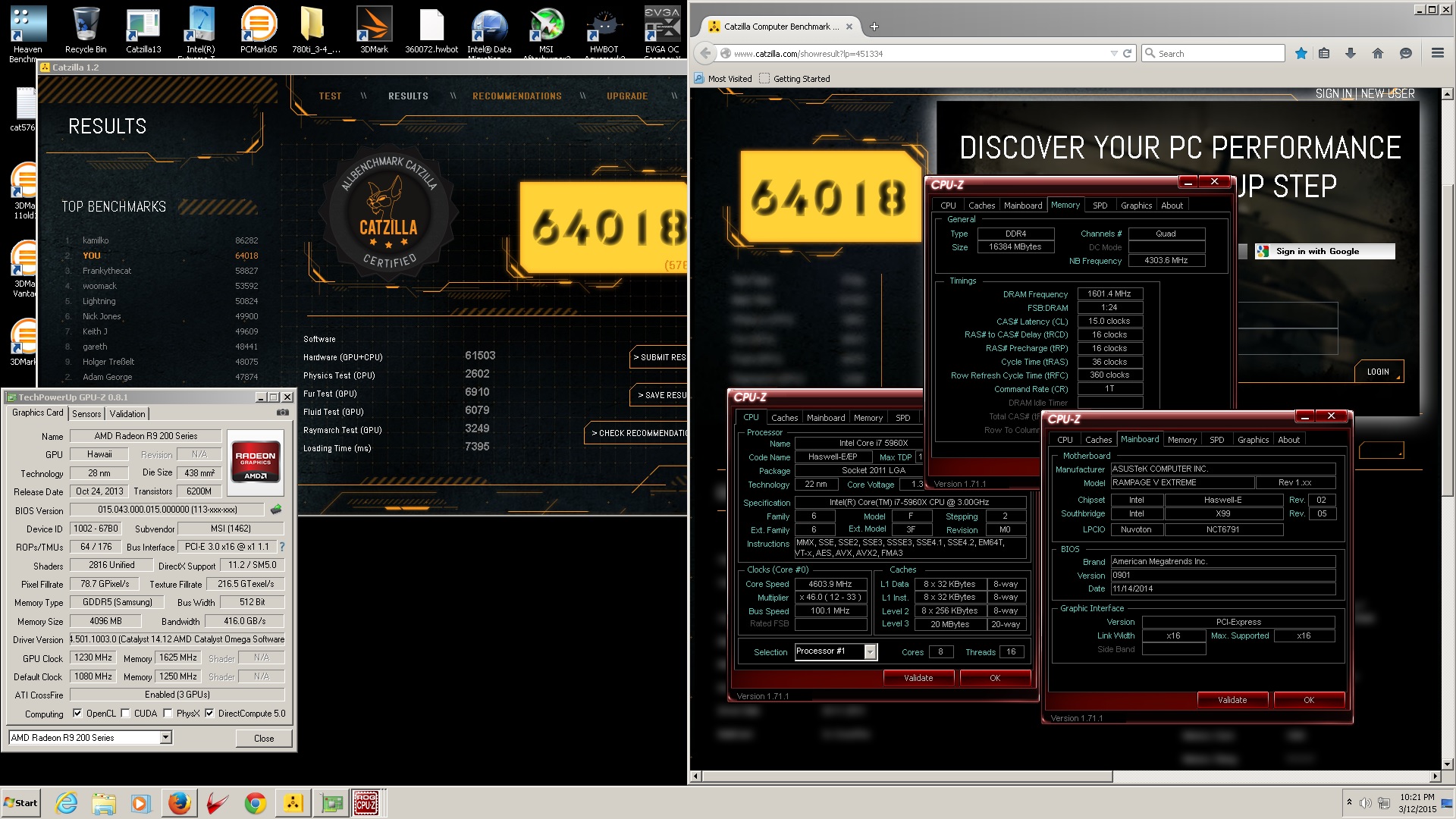The width and height of the screenshot is (1456, 819).
Task: Open the Windows Start menu
Action: [21, 803]
